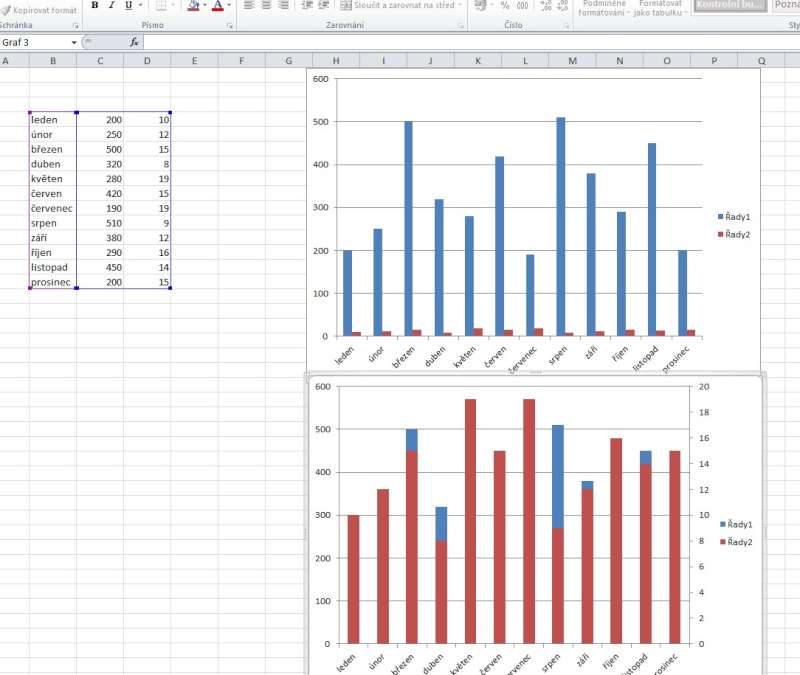This screenshot has height=675, width=800.
Task: Apply Italic formatting from the ribbon
Action: [111, 5]
